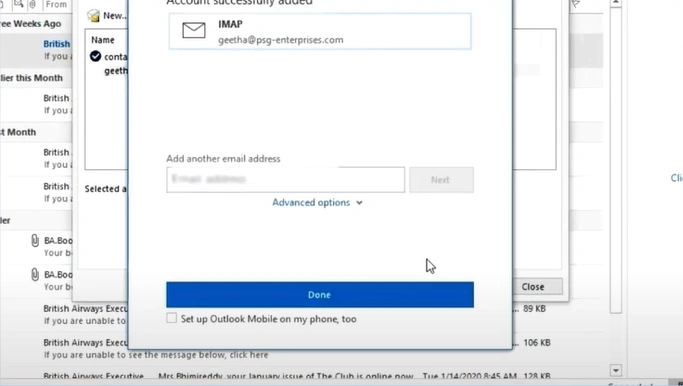Click the greyed Next button

[x=441, y=179]
